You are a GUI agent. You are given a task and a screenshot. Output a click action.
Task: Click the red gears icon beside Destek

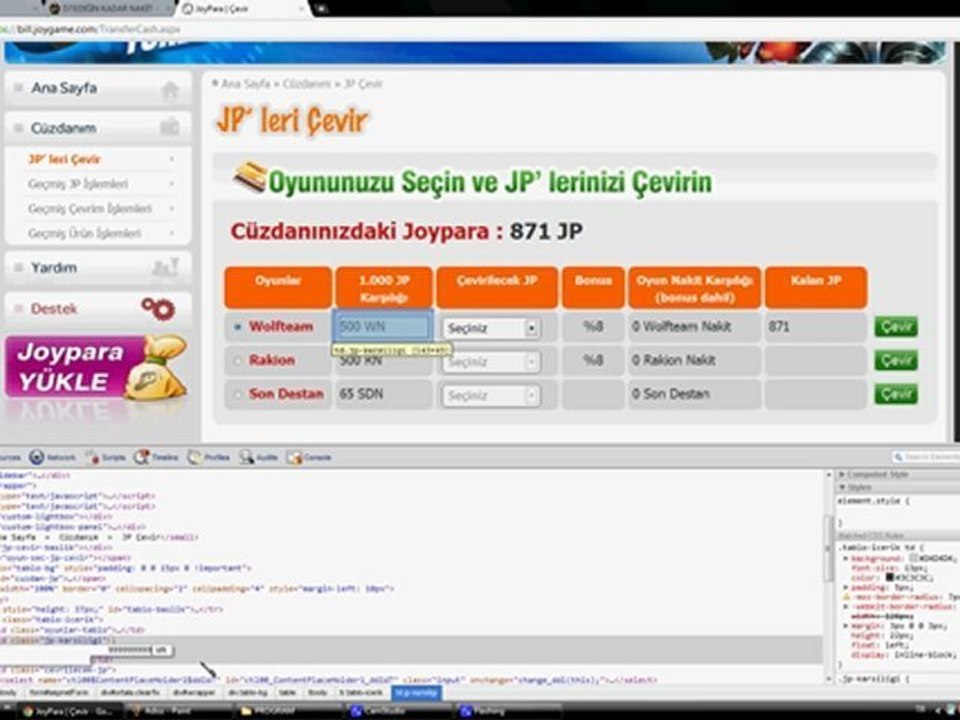click(159, 308)
